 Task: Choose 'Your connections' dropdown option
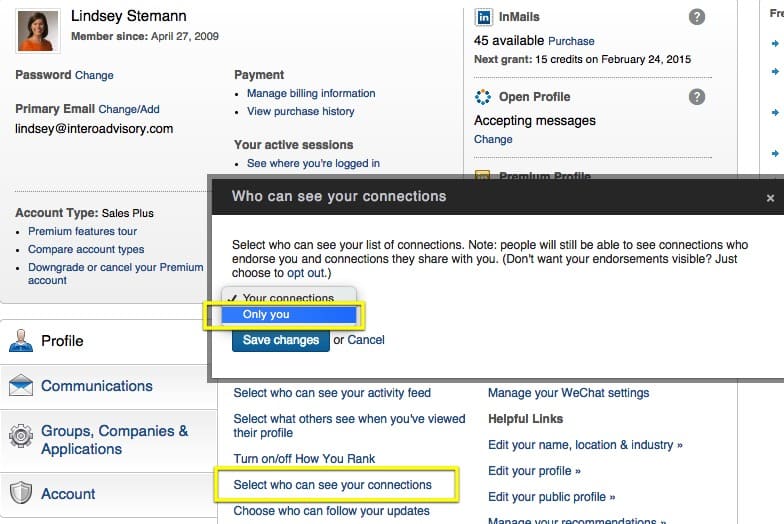click(x=289, y=298)
